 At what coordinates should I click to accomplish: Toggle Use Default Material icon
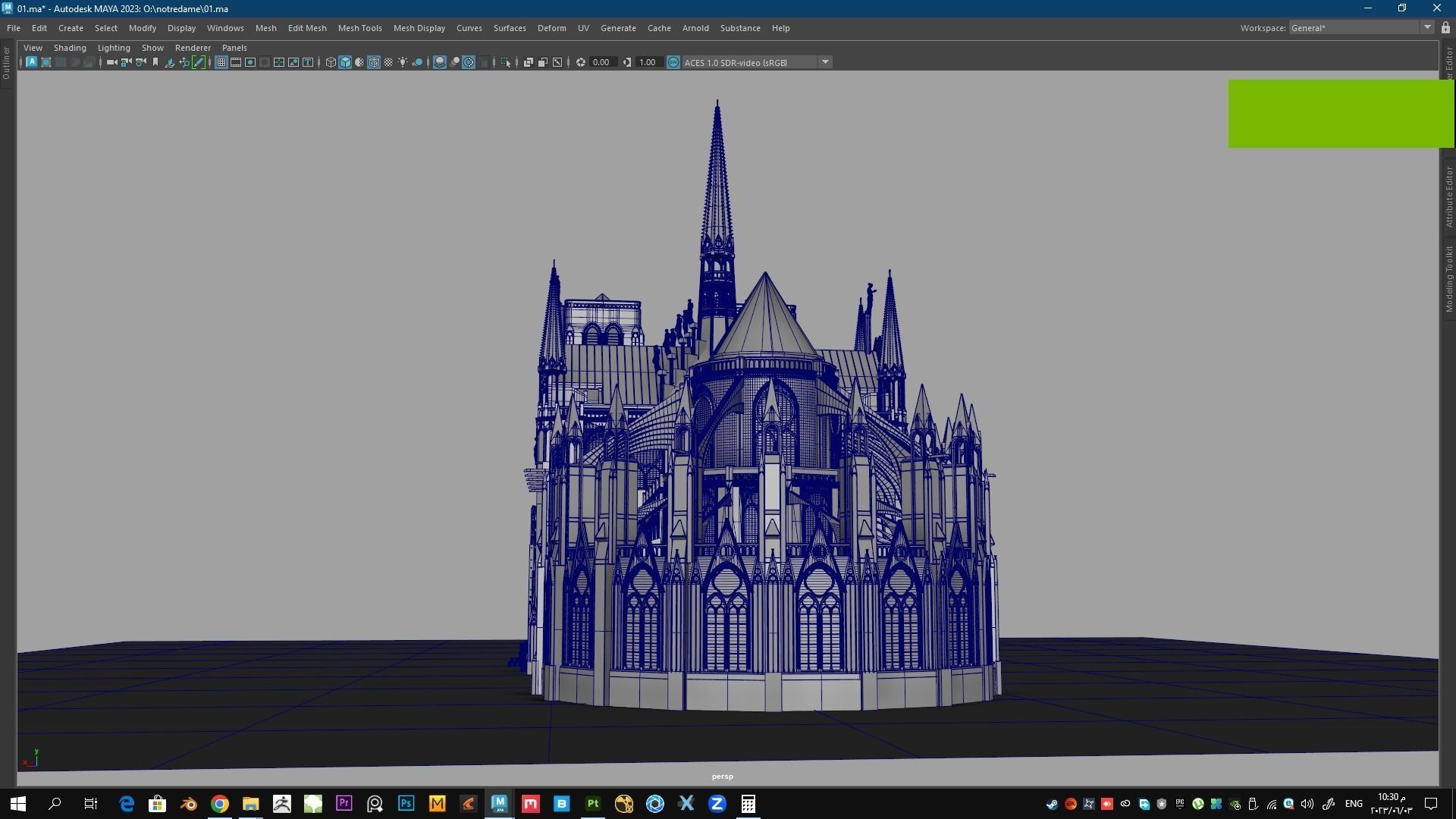(359, 62)
